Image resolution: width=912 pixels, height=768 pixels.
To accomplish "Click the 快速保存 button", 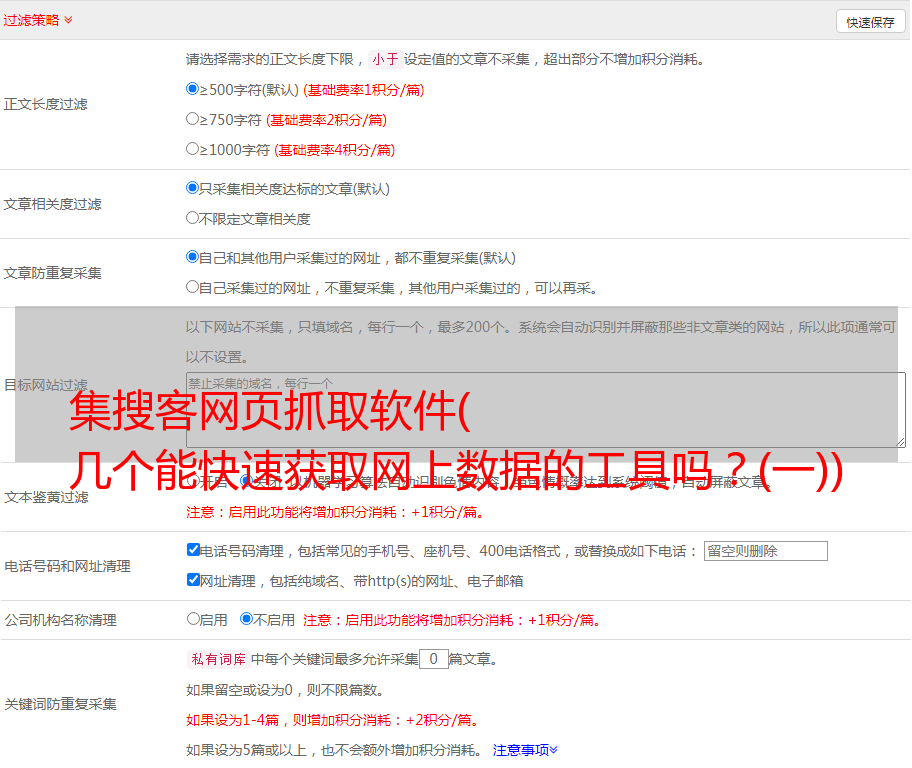I will pyautogui.click(x=870, y=22).
